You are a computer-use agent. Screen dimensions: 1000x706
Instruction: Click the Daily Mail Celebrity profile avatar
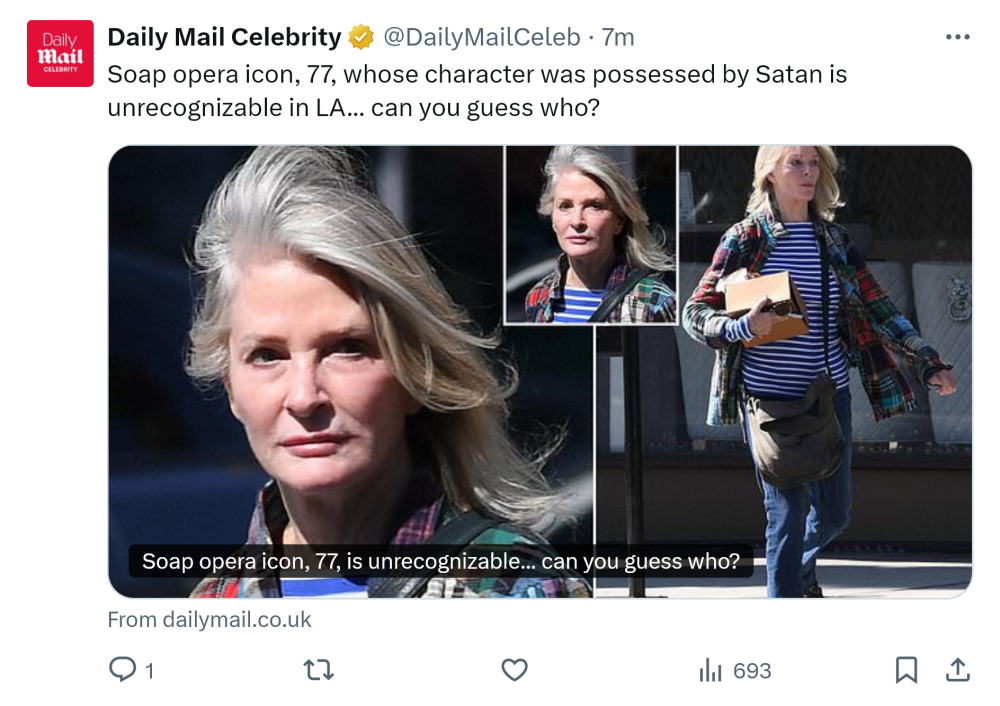pos(60,53)
